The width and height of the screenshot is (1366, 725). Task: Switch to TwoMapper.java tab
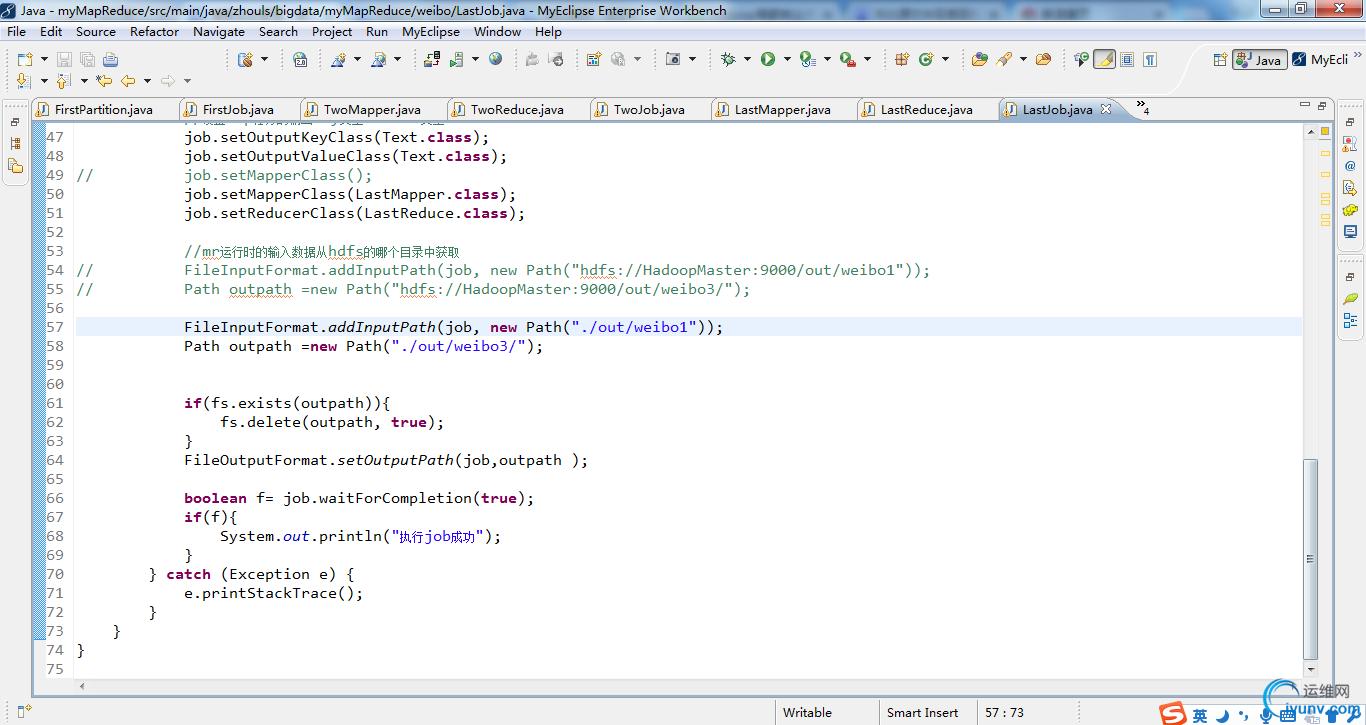point(372,110)
